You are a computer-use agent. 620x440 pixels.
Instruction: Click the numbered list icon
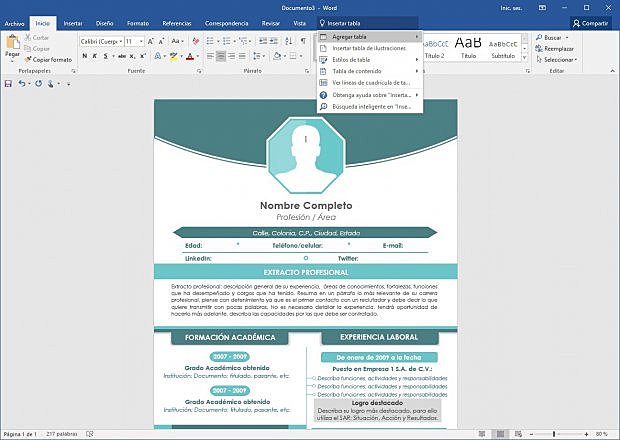(227, 41)
